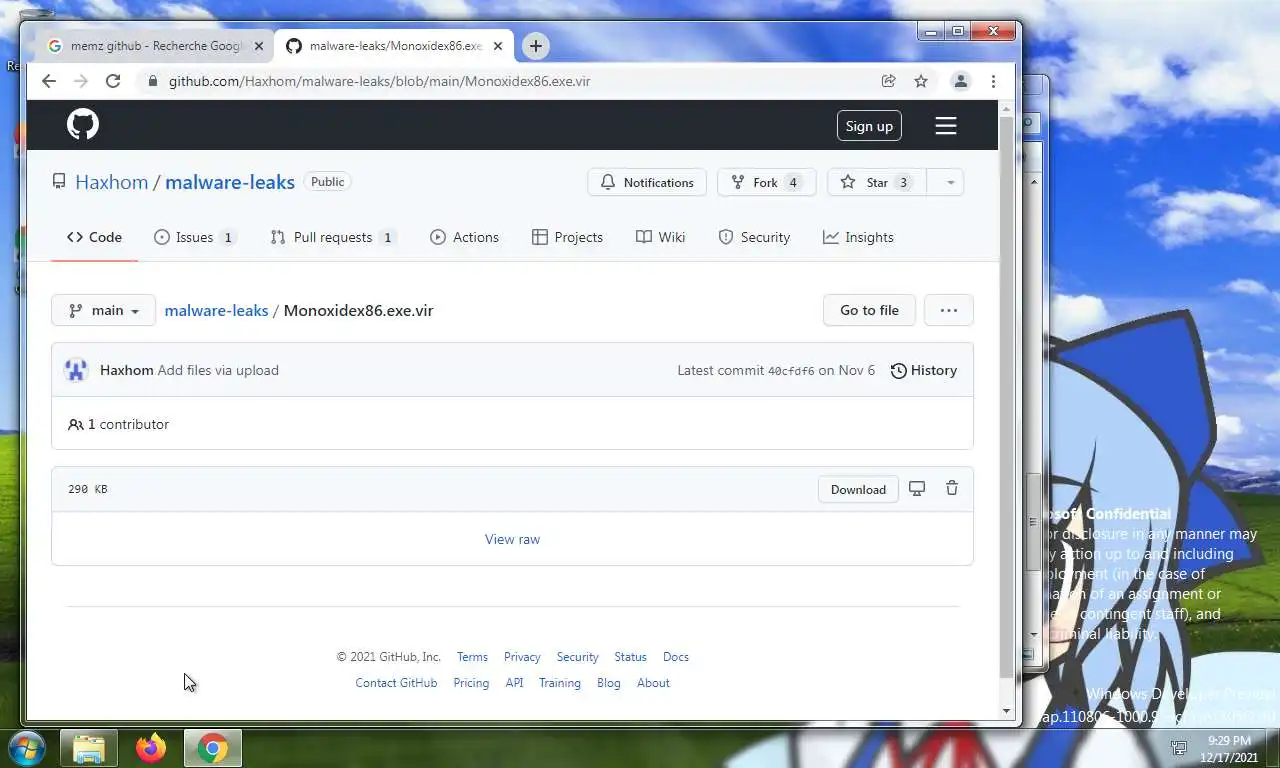This screenshot has width=1280, height=768.
Task: Open Chrome three-dot menu
Action: (993, 81)
